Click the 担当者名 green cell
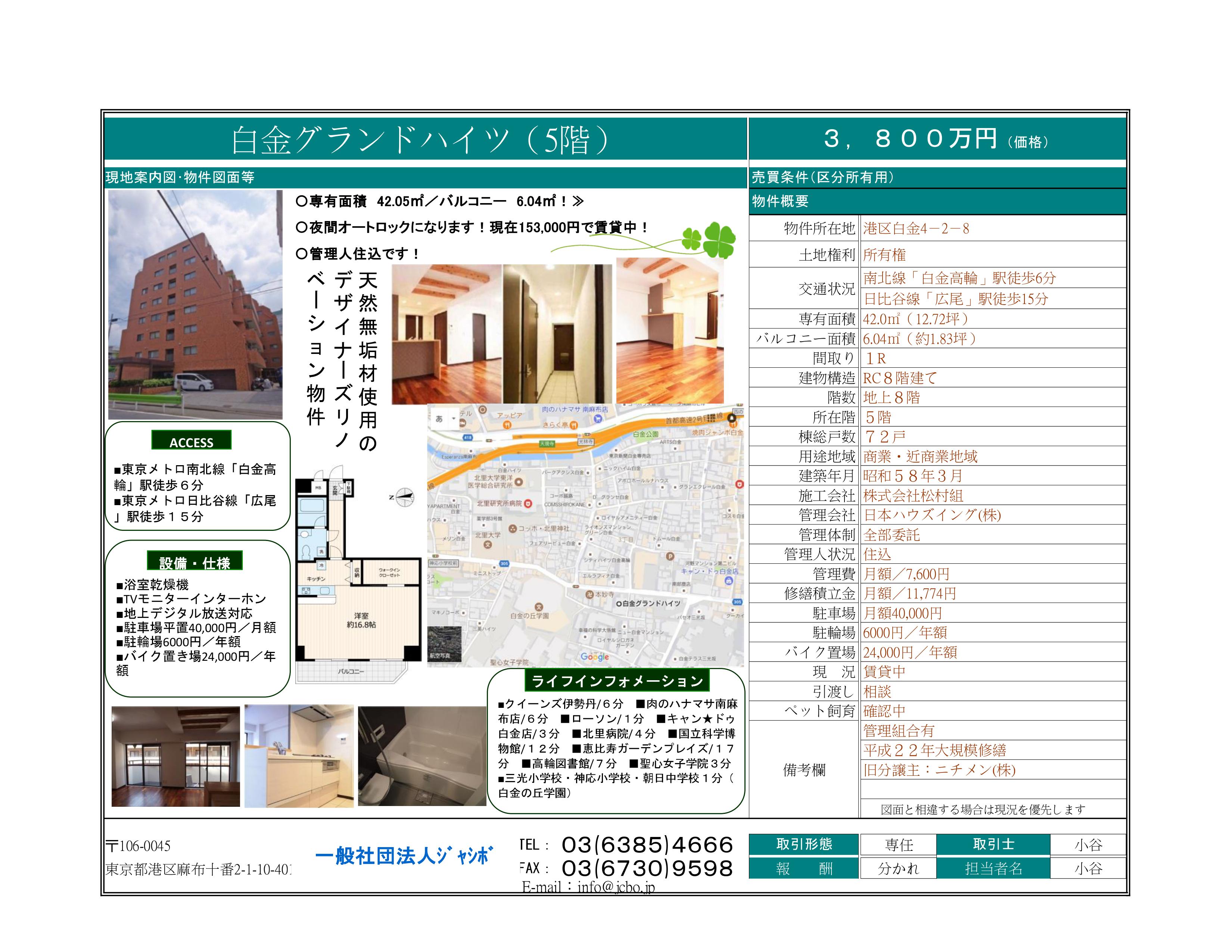Screen dimensions: 1232x952 click(x=993, y=868)
